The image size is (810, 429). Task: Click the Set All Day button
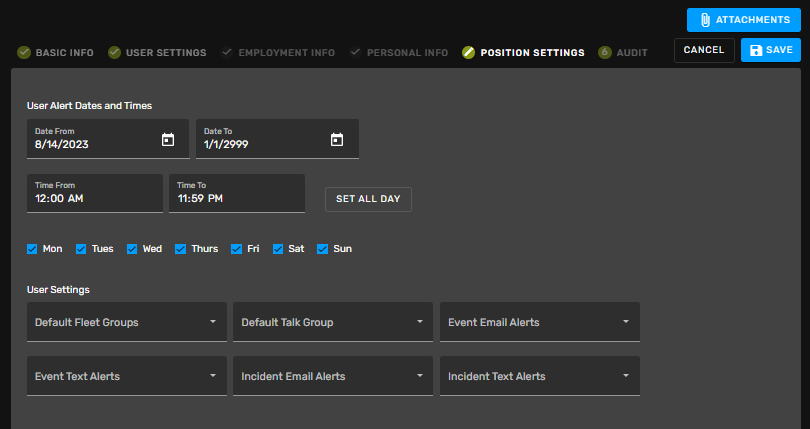(x=368, y=199)
